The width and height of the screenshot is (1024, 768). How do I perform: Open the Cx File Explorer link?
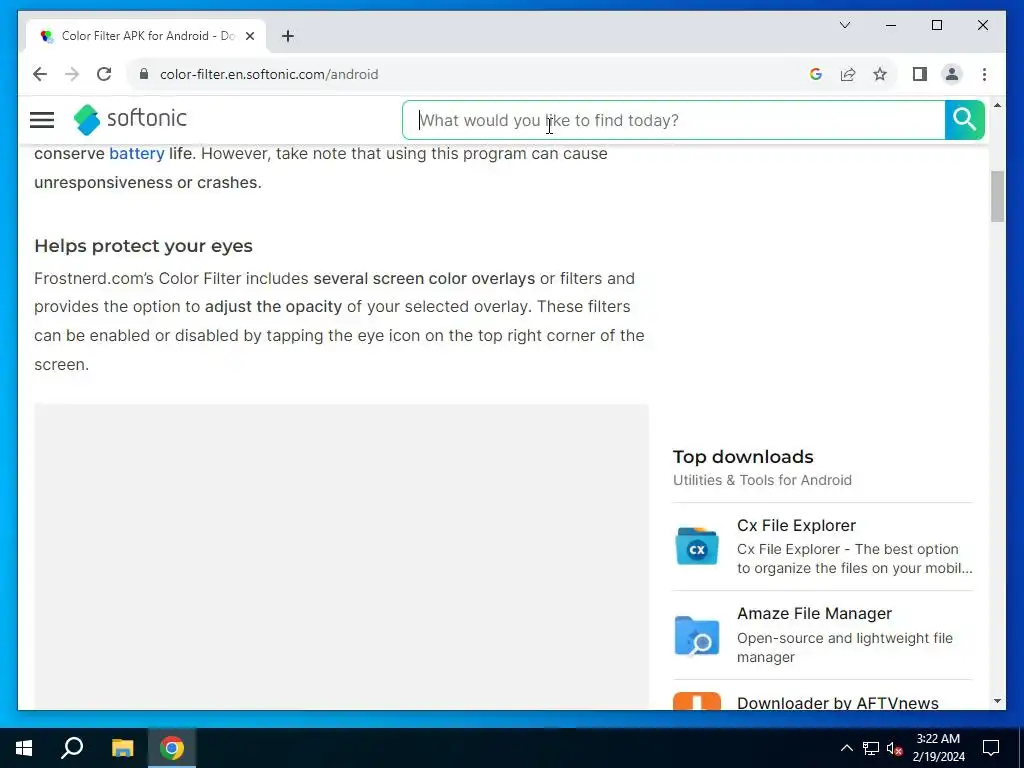[x=796, y=526]
